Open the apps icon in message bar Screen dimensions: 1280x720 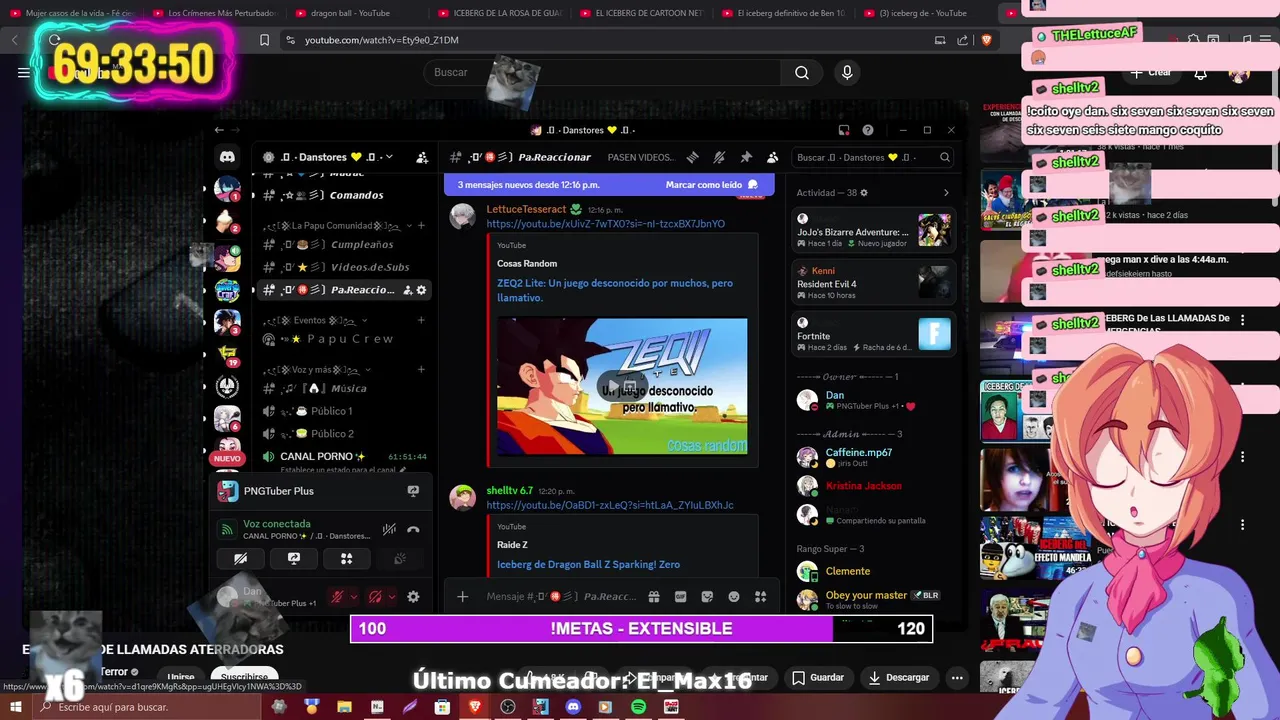(x=760, y=597)
